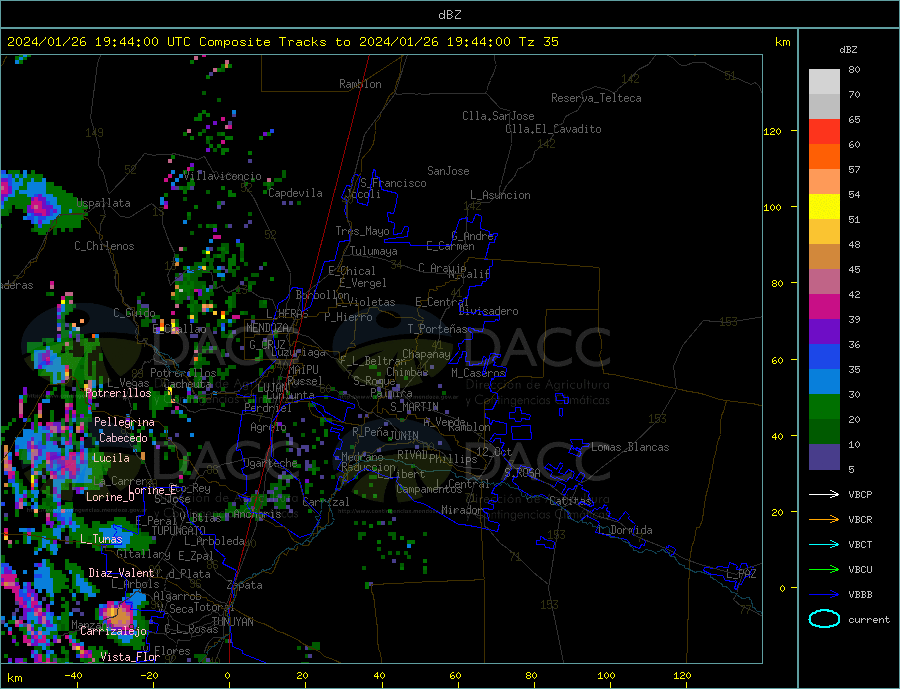Pick the slate bottom swatch of dBZ scale

pos(824,457)
